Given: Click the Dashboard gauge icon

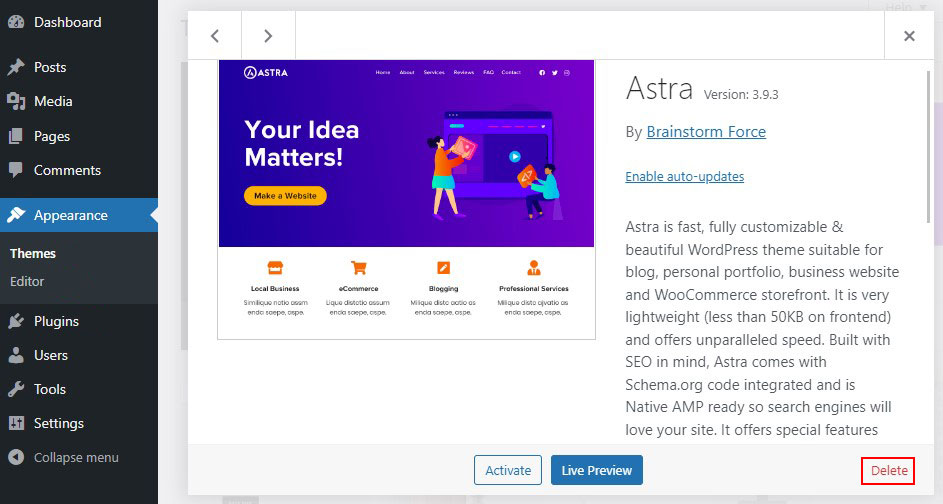Looking at the screenshot, I should (16, 22).
